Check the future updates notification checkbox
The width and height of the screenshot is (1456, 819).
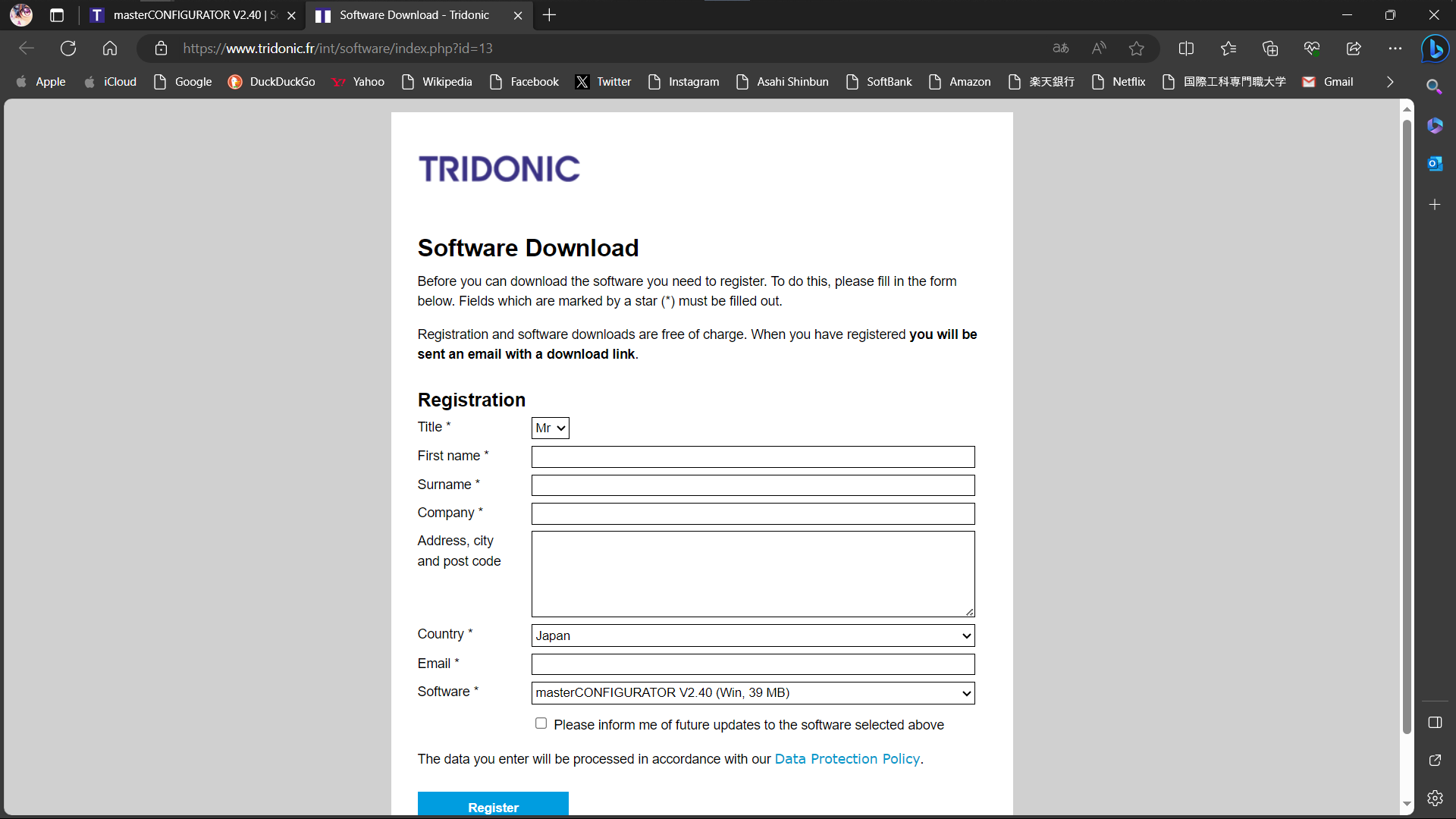[541, 723]
